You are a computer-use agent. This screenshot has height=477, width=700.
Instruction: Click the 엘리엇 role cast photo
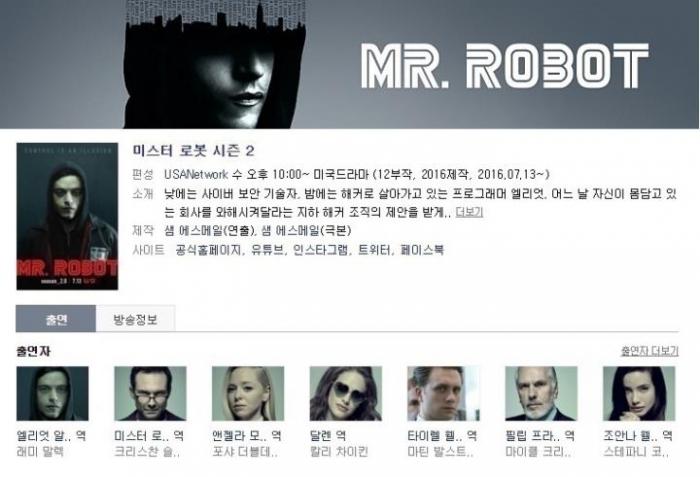[53, 393]
